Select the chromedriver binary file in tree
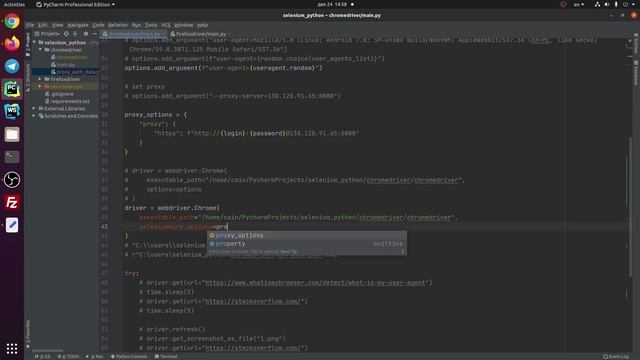640x360 pixels. tap(72, 57)
